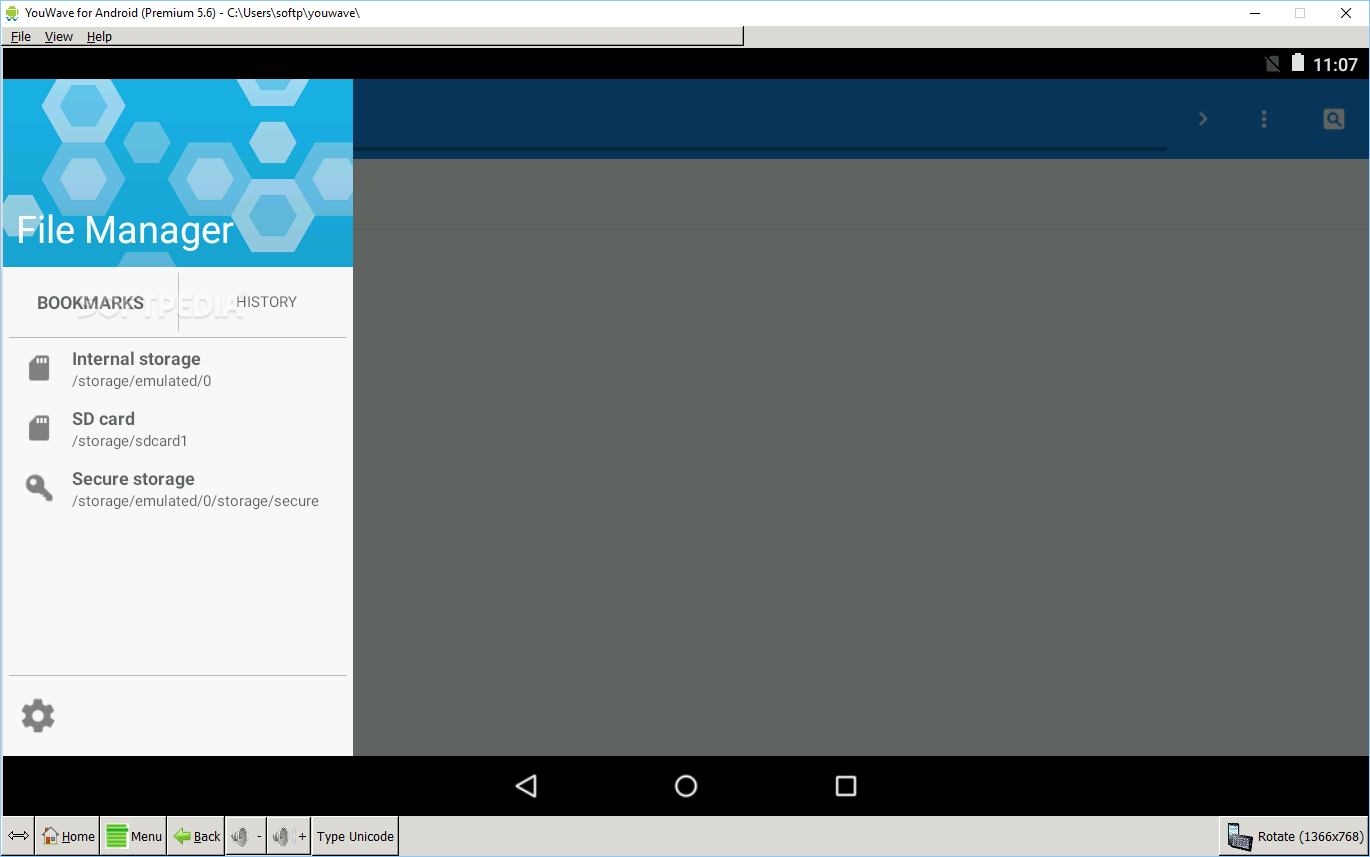The width and height of the screenshot is (1370, 857).
Task: Click the volume down speaker button
Action: tap(246, 836)
